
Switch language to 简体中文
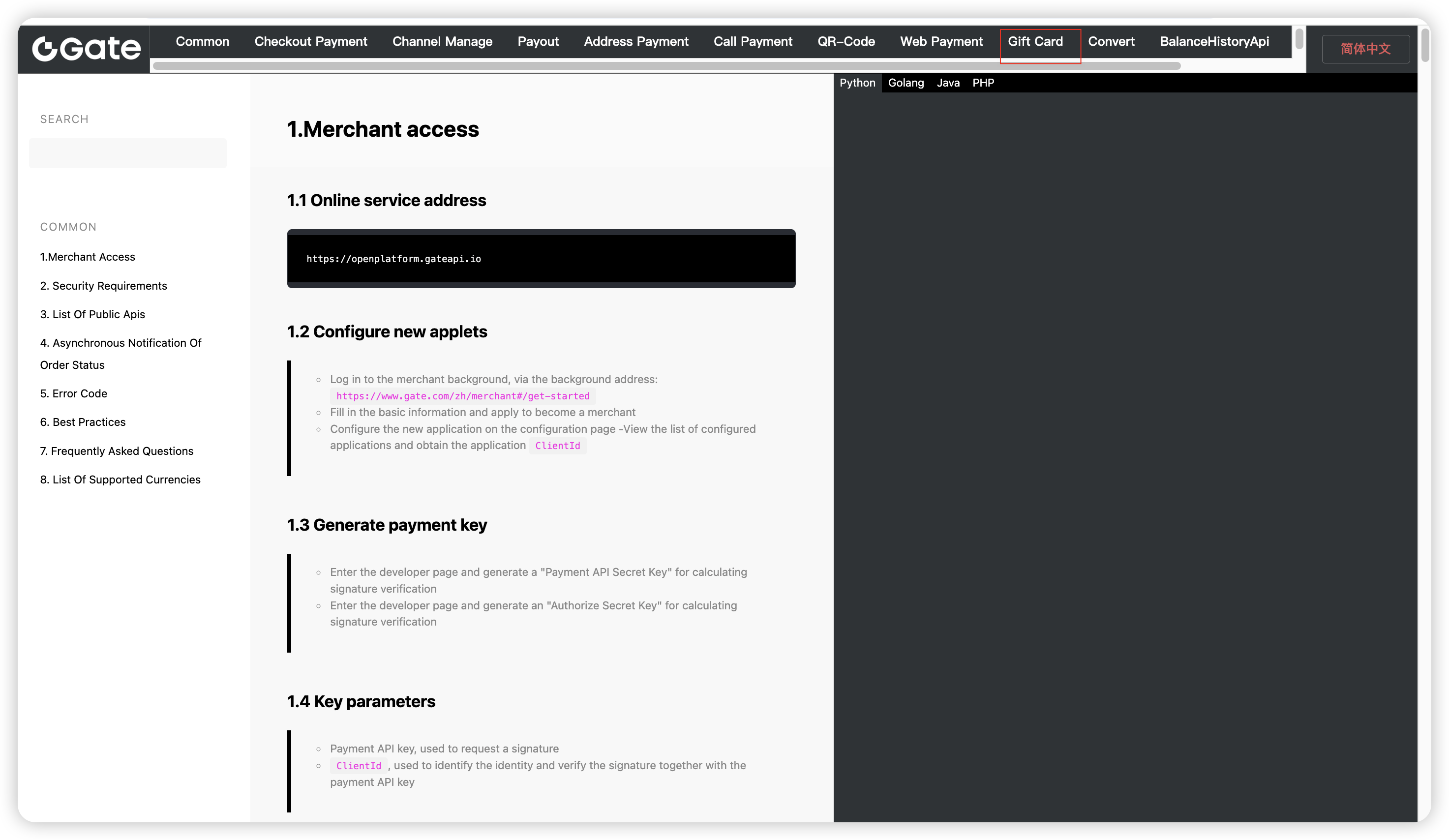pyautogui.click(x=1365, y=49)
